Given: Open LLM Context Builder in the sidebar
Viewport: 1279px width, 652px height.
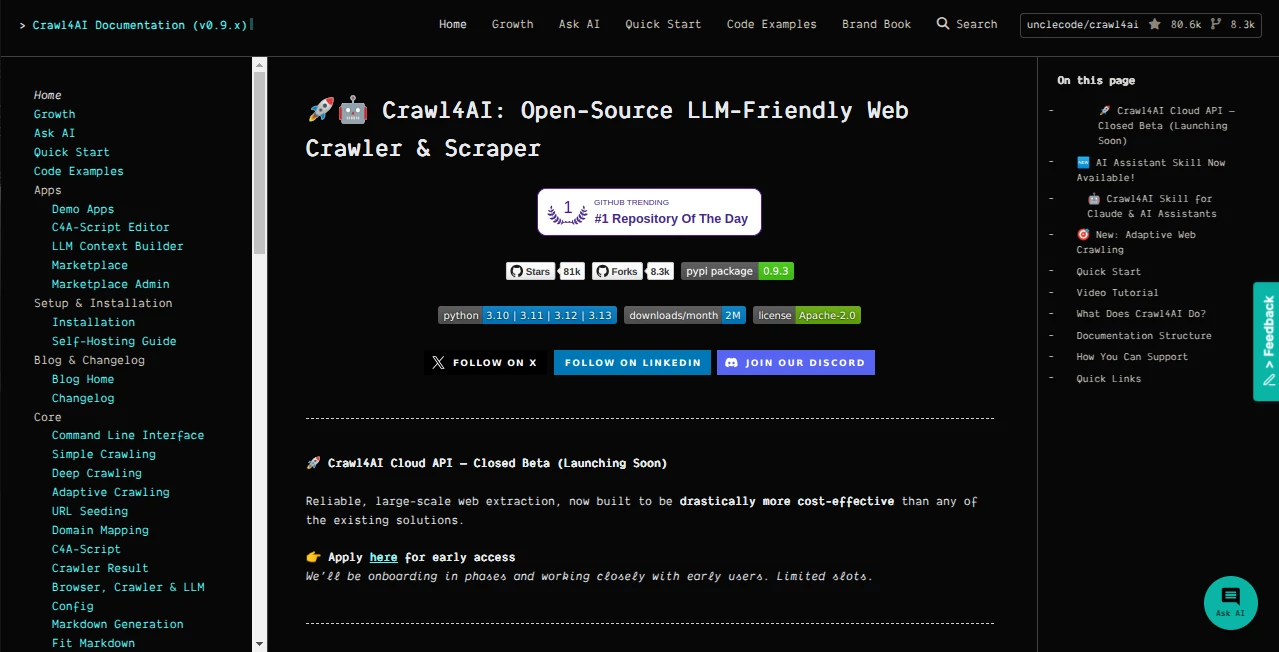Looking at the screenshot, I should coord(118,246).
